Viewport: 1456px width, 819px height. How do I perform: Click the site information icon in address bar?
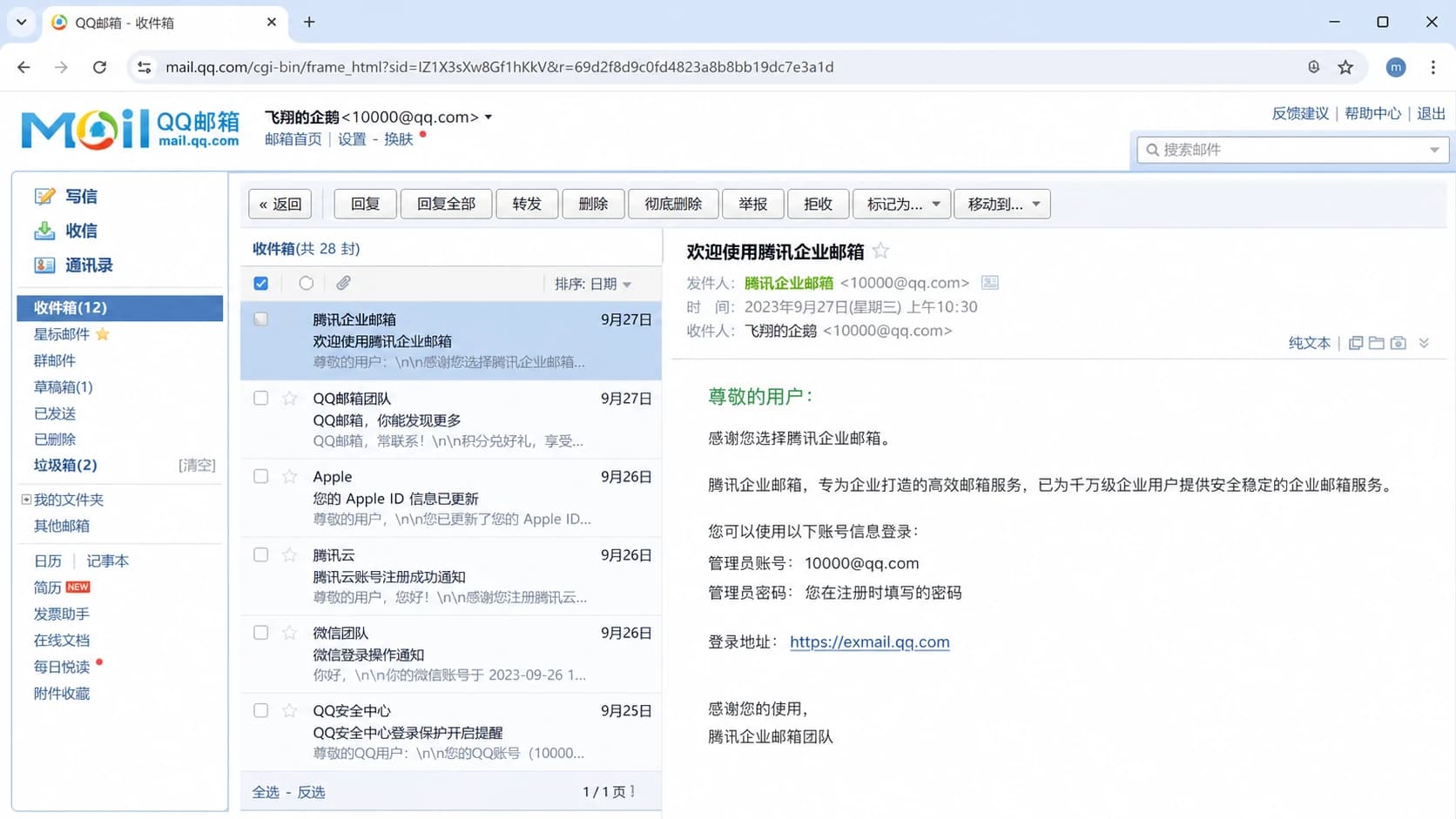[x=145, y=67]
